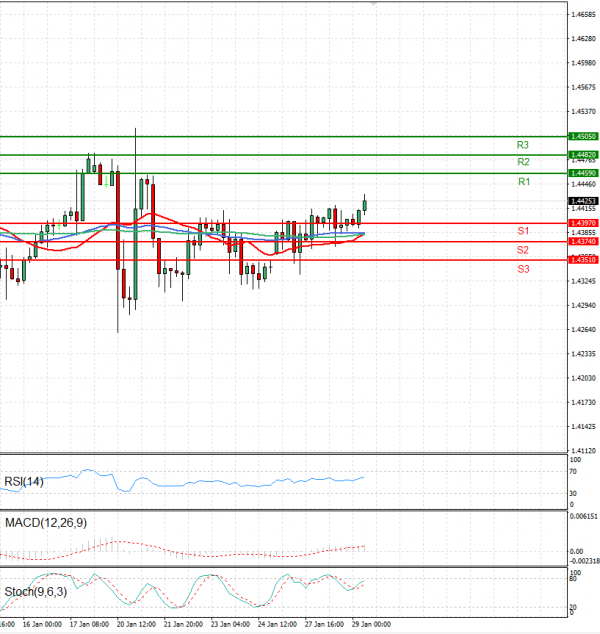Click the RSI 30 level label
This screenshot has width=600, height=634.
pyautogui.click(x=573, y=494)
